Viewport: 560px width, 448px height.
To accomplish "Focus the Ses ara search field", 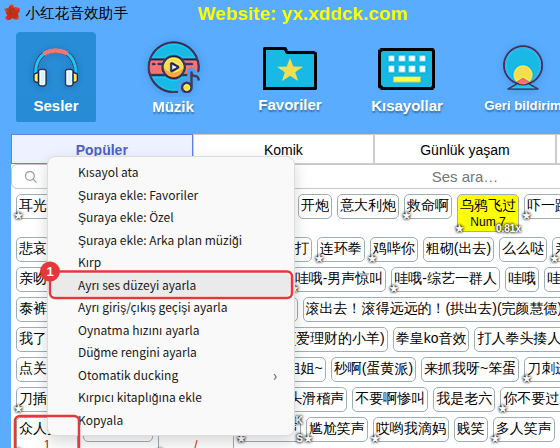I will pos(464,177).
